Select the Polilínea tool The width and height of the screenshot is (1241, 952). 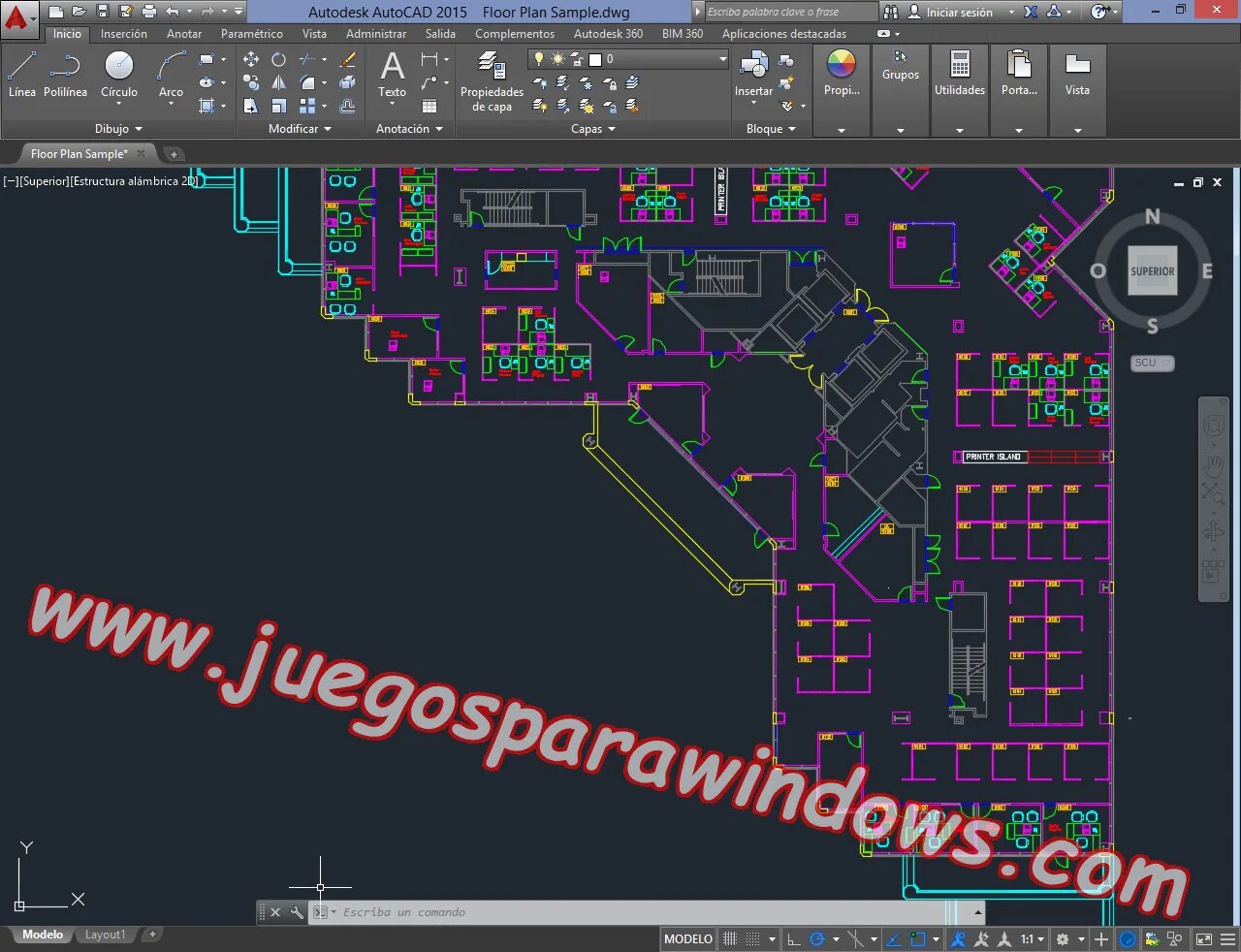pyautogui.click(x=65, y=75)
